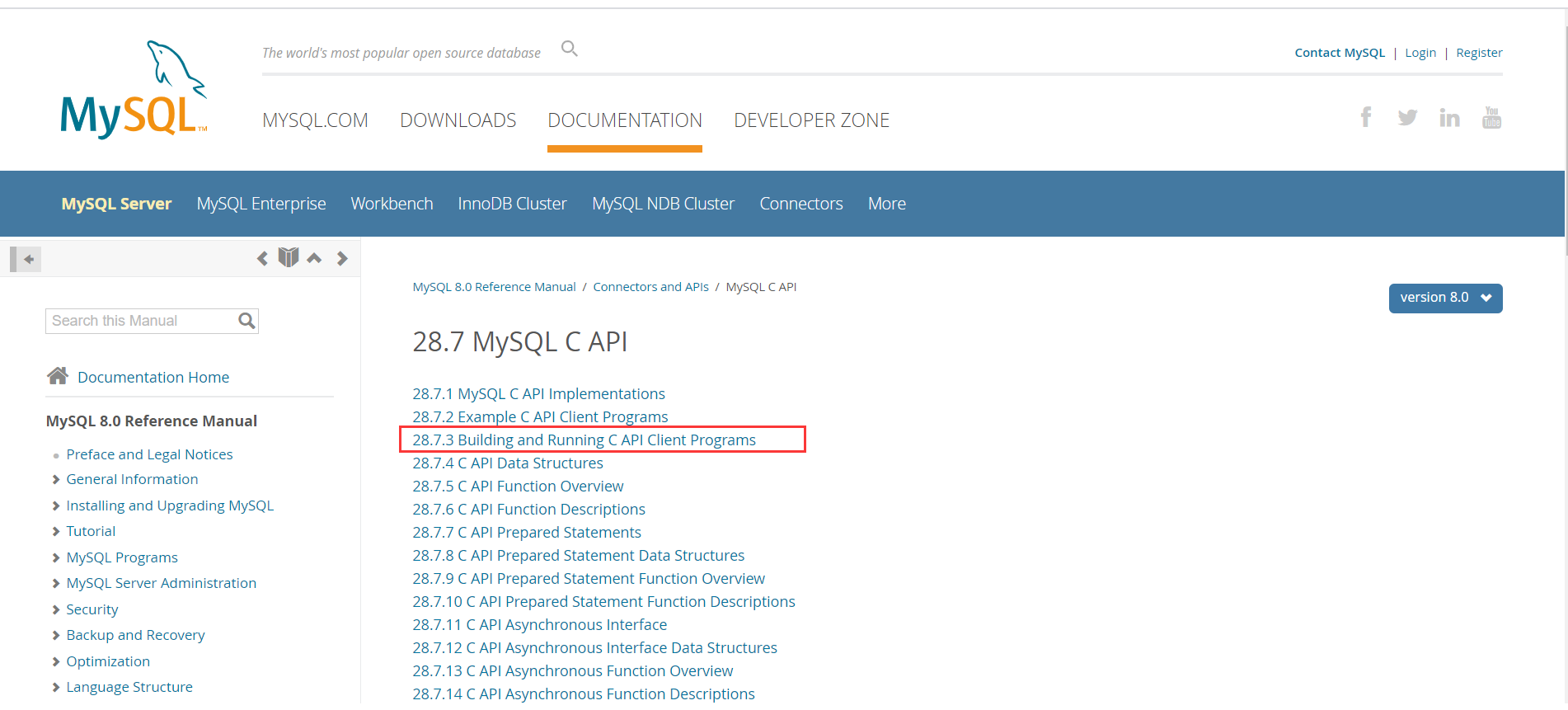The width and height of the screenshot is (1568, 710).
Task: Open the DEVELOPER ZONE tab
Action: pos(812,120)
